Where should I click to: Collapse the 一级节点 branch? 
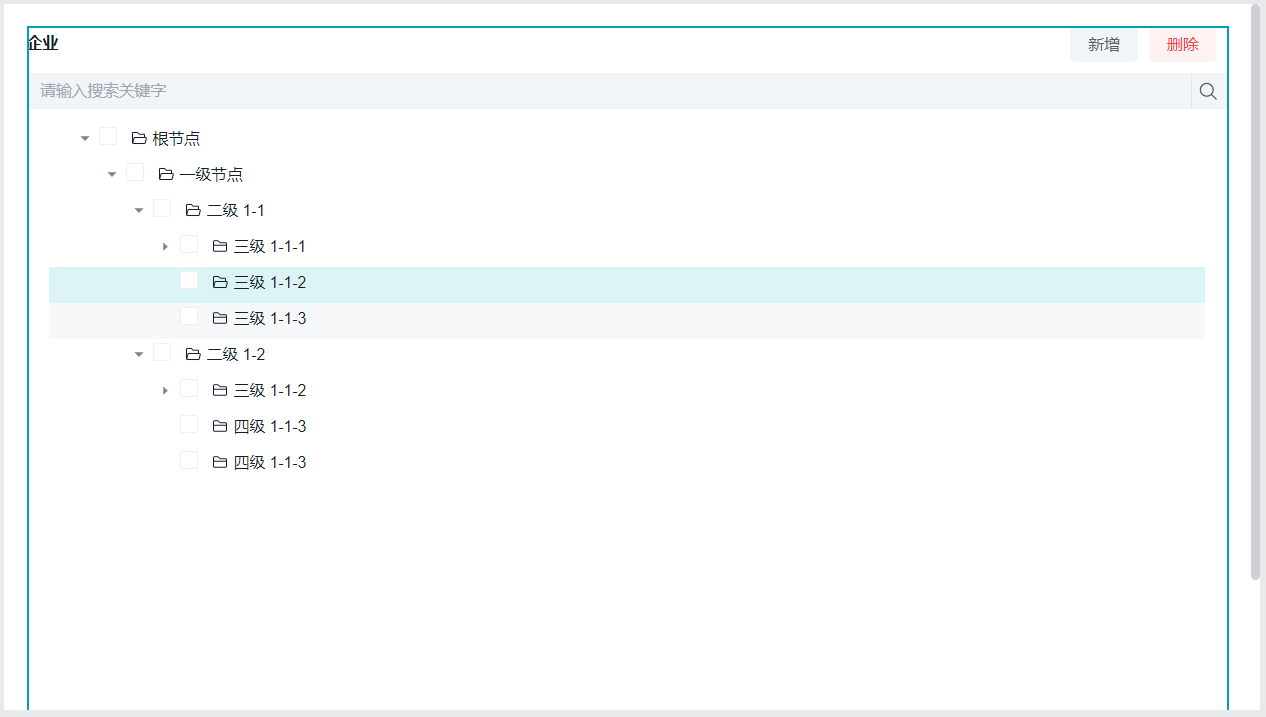point(112,174)
